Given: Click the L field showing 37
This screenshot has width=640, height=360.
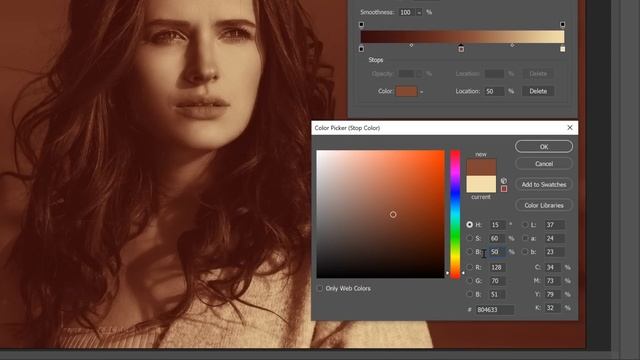Looking at the screenshot, I should click(x=554, y=224).
